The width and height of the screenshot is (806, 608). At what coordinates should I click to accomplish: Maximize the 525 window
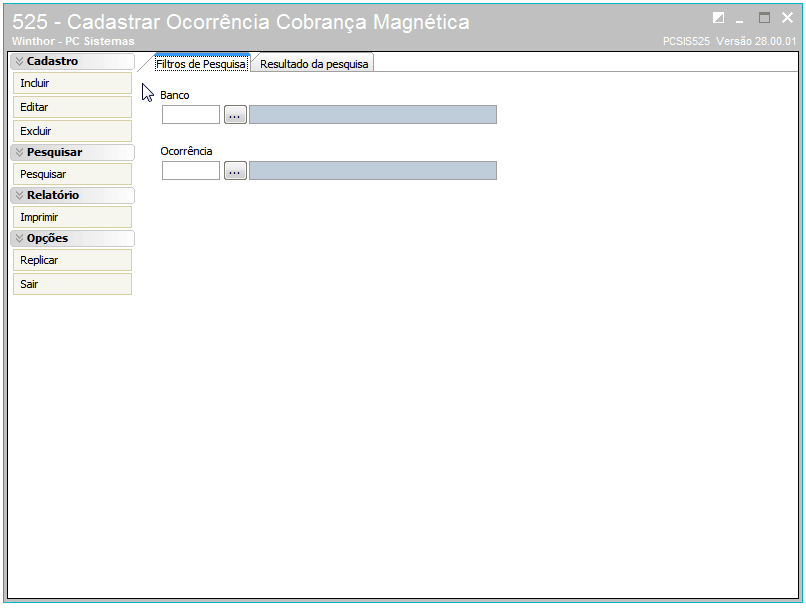[764, 18]
